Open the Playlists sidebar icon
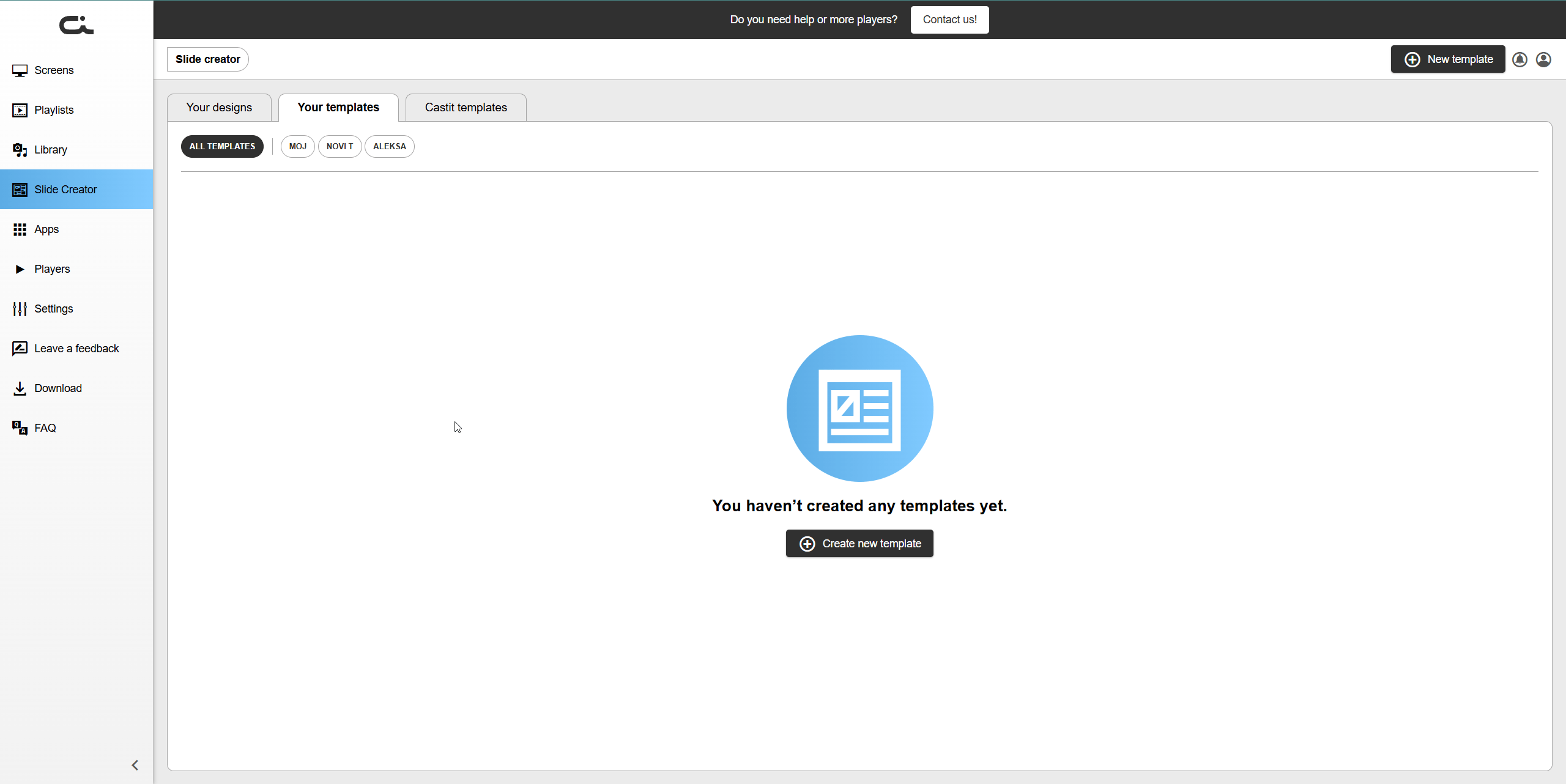Image resolution: width=1566 pixels, height=784 pixels. tap(20, 110)
